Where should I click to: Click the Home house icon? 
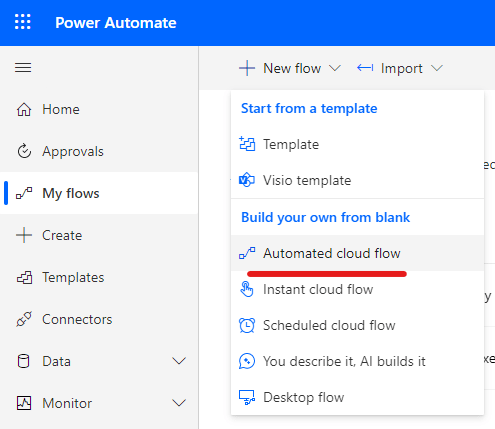click(24, 109)
